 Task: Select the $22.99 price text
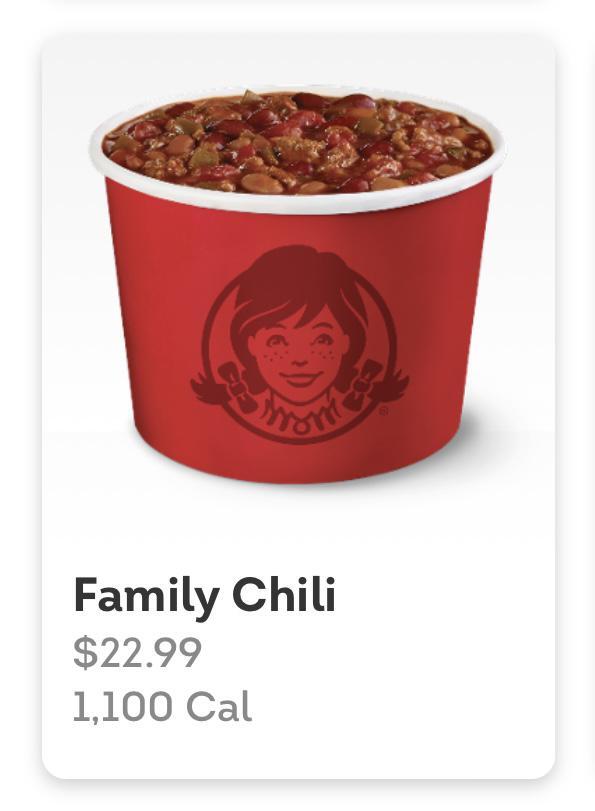pos(137,653)
